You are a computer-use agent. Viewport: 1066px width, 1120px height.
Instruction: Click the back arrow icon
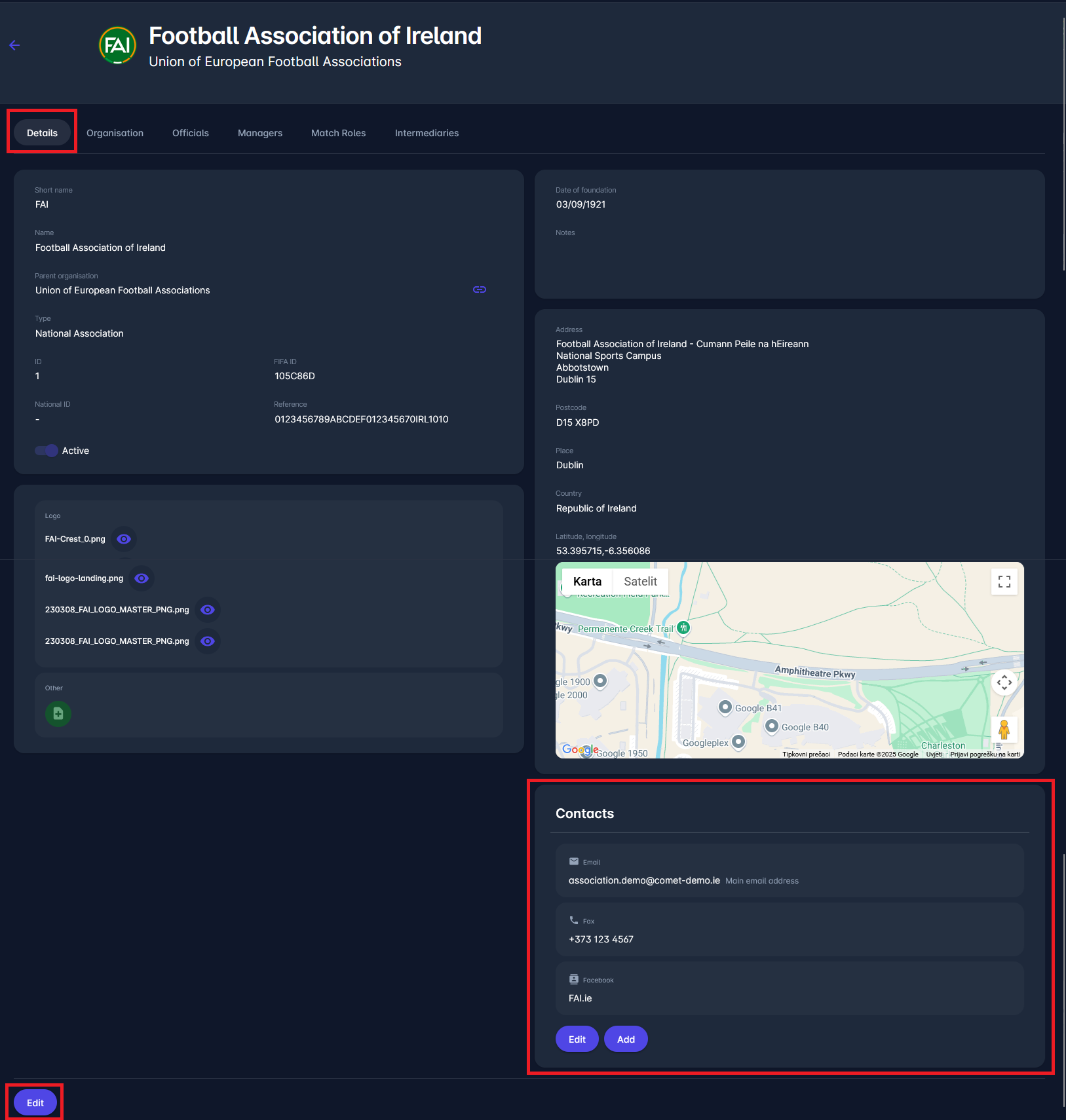[14, 45]
